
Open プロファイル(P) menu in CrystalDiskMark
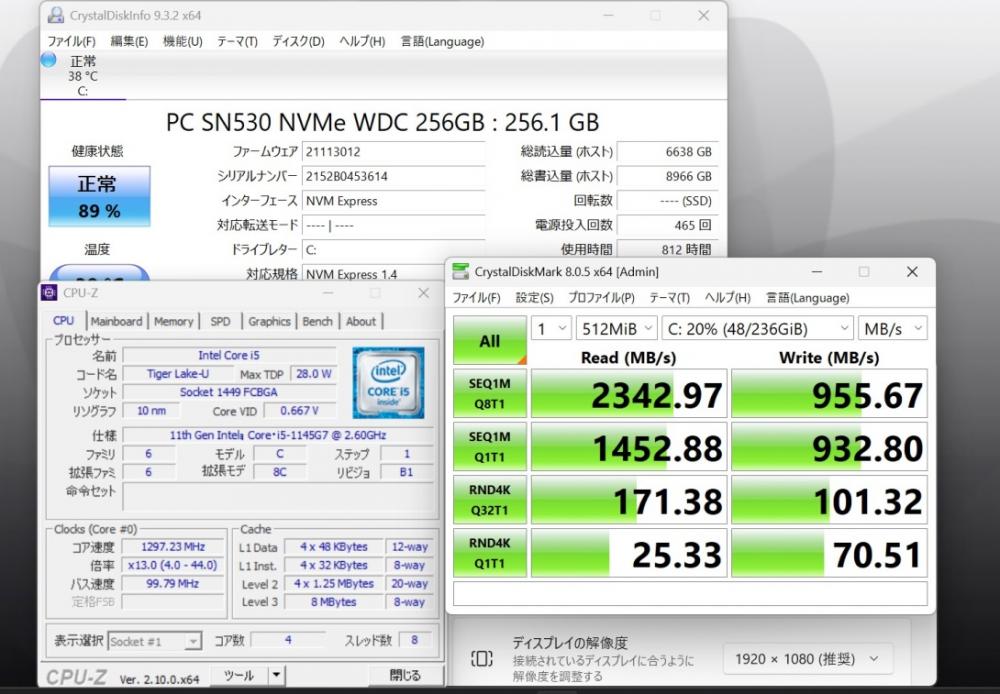tap(601, 298)
